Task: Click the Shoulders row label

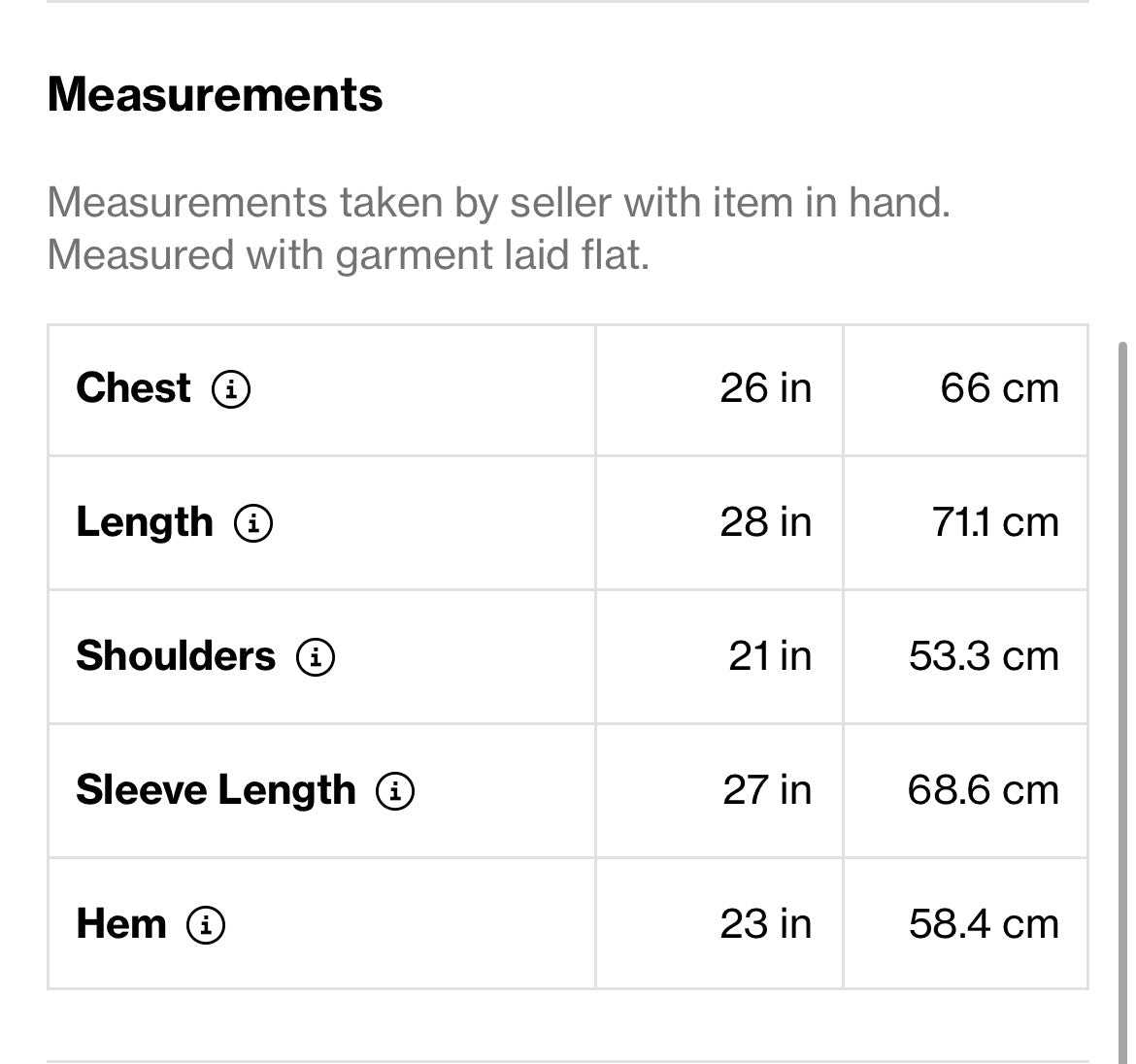Action: pyautogui.click(x=176, y=656)
